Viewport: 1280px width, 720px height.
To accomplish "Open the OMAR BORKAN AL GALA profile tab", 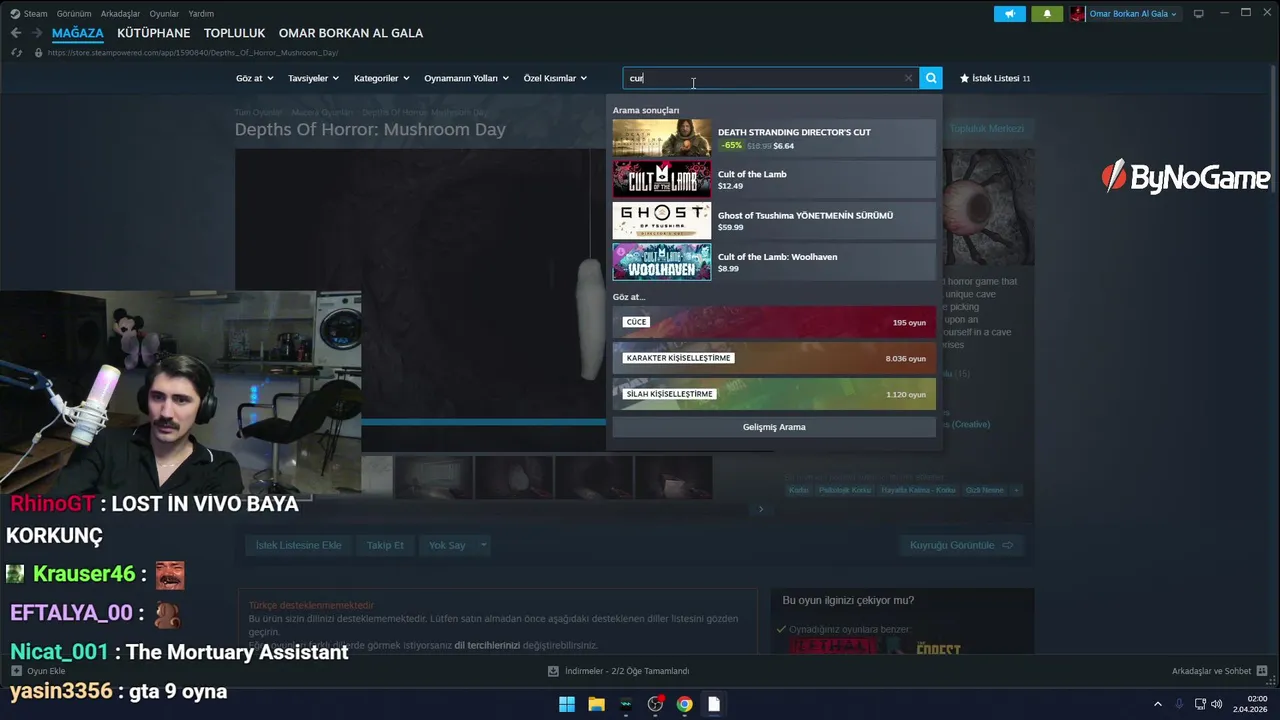I will 351,33.
